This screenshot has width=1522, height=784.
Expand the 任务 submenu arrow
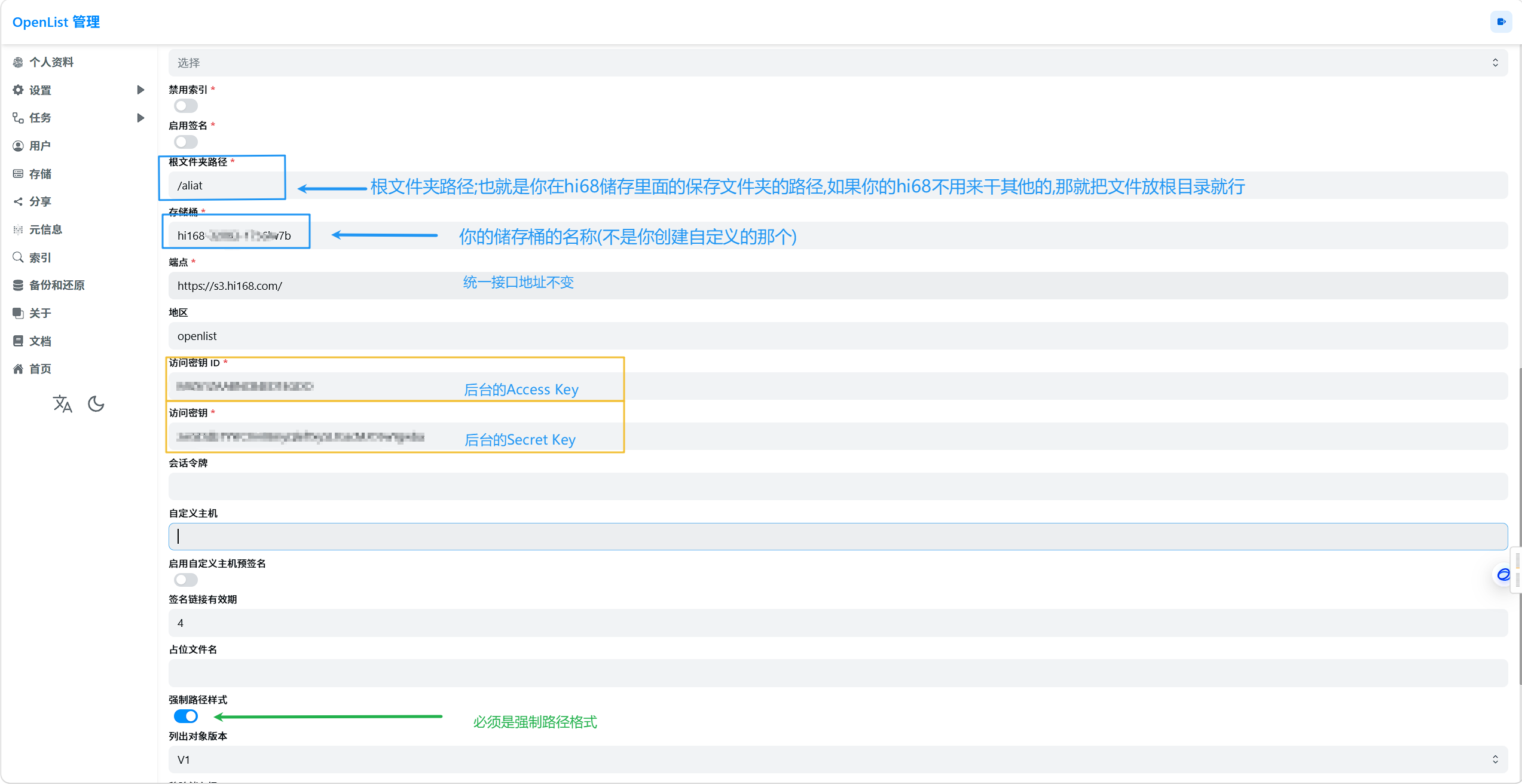point(140,118)
